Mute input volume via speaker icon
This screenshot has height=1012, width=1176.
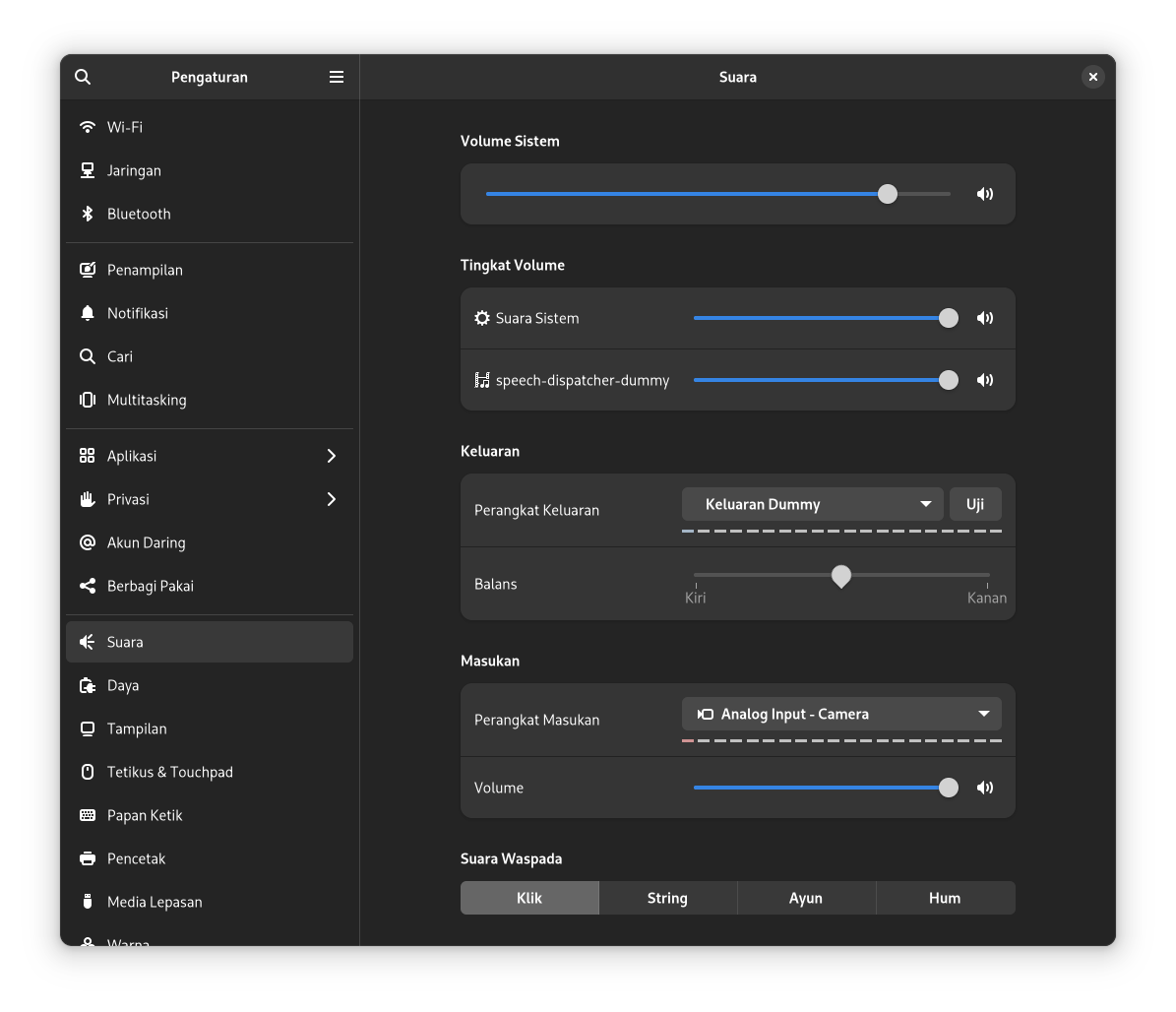[x=984, y=788]
